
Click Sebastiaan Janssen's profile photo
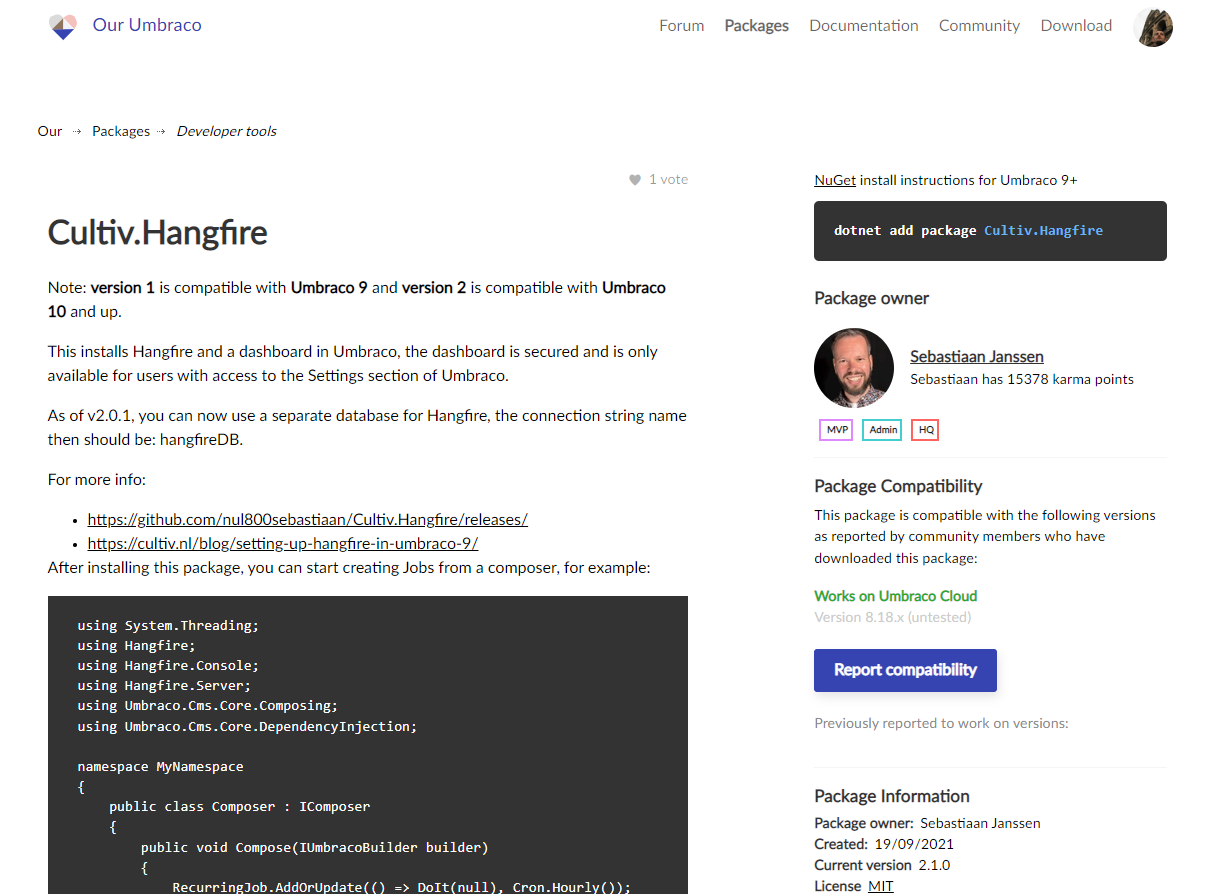pos(854,367)
